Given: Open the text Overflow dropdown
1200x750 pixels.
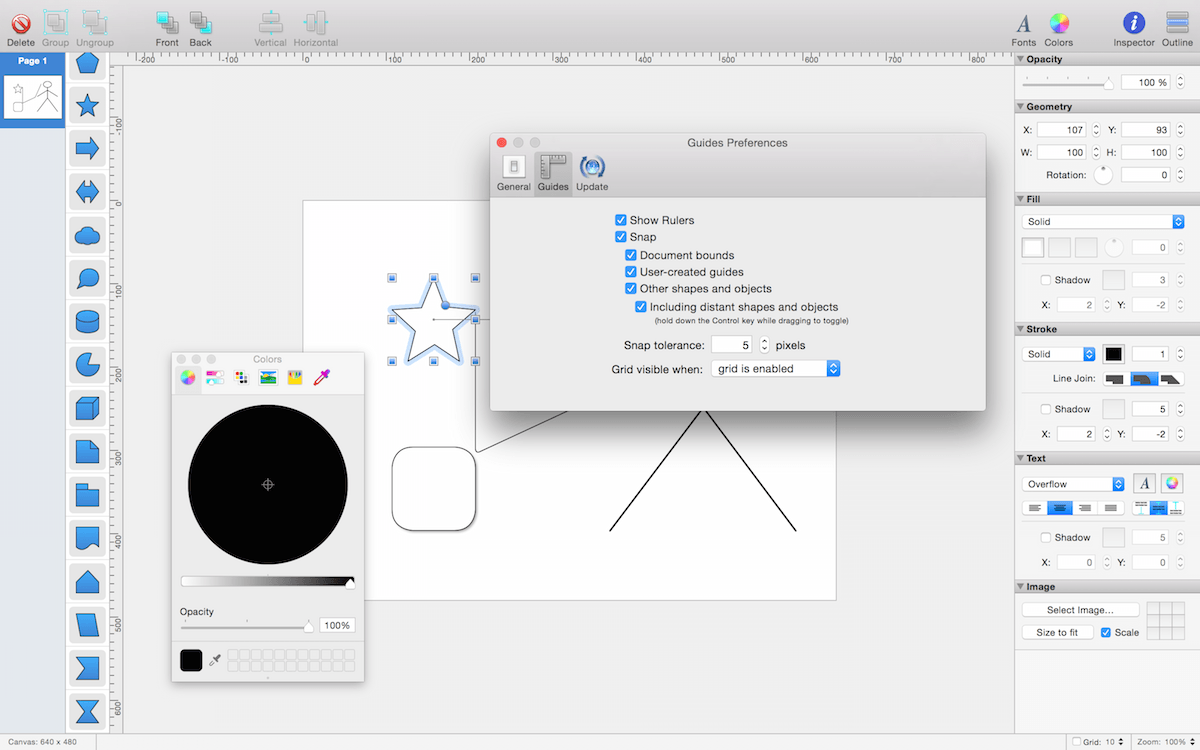Looking at the screenshot, I should (x=1073, y=484).
